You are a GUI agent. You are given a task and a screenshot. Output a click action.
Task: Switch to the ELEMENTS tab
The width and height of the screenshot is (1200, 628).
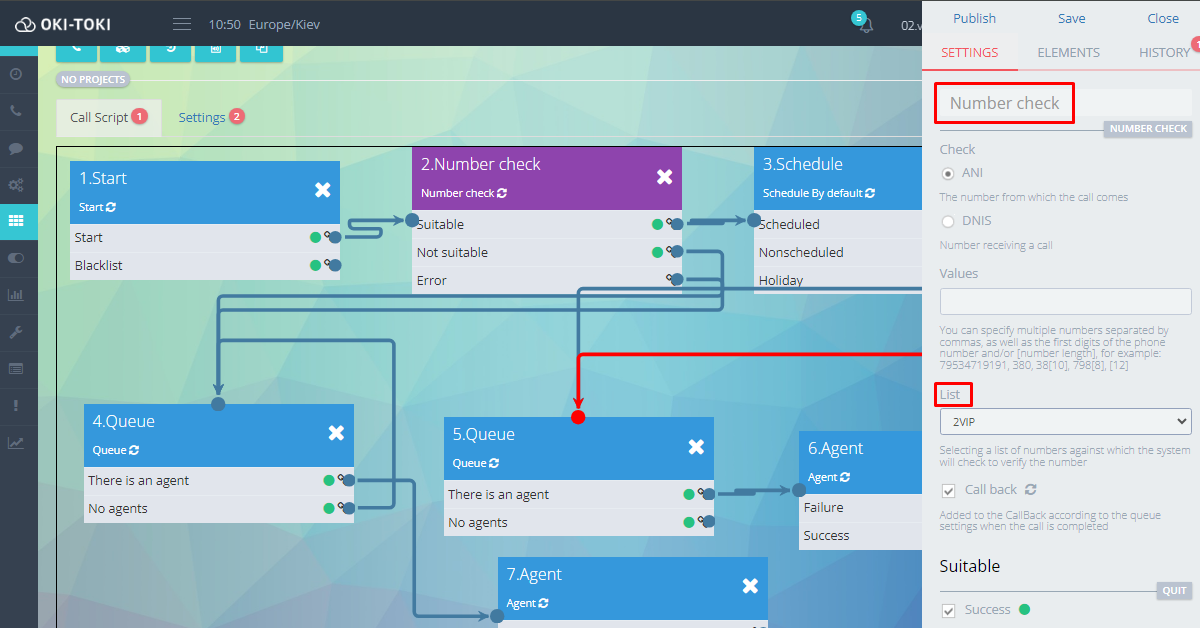[1068, 53]
